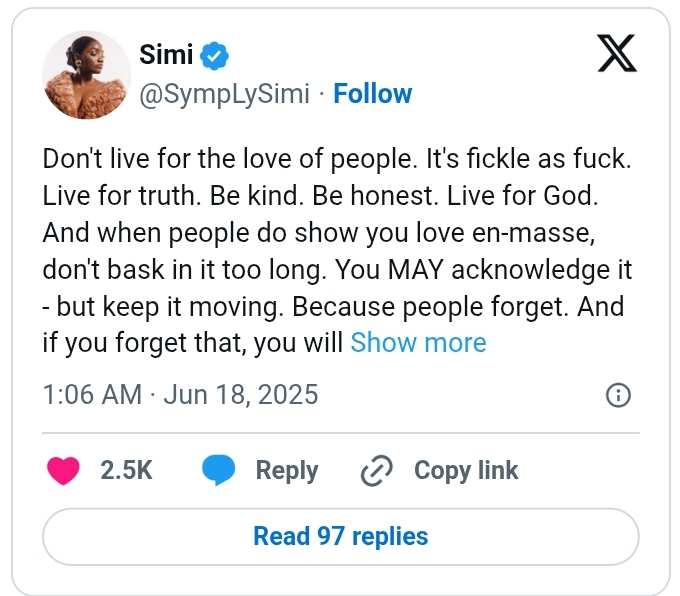Like the tweet with the pink heart
The height and width of the screenshot is (596, 680).
[x=63, y=470]
